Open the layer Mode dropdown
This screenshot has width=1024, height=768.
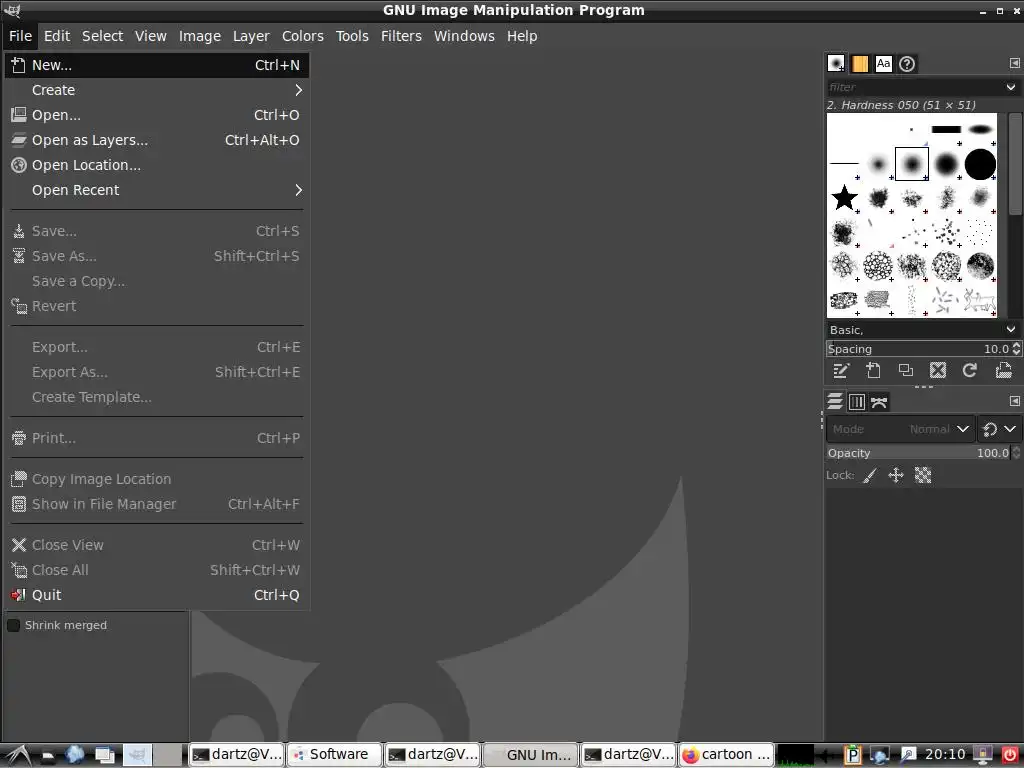point(900,429)
